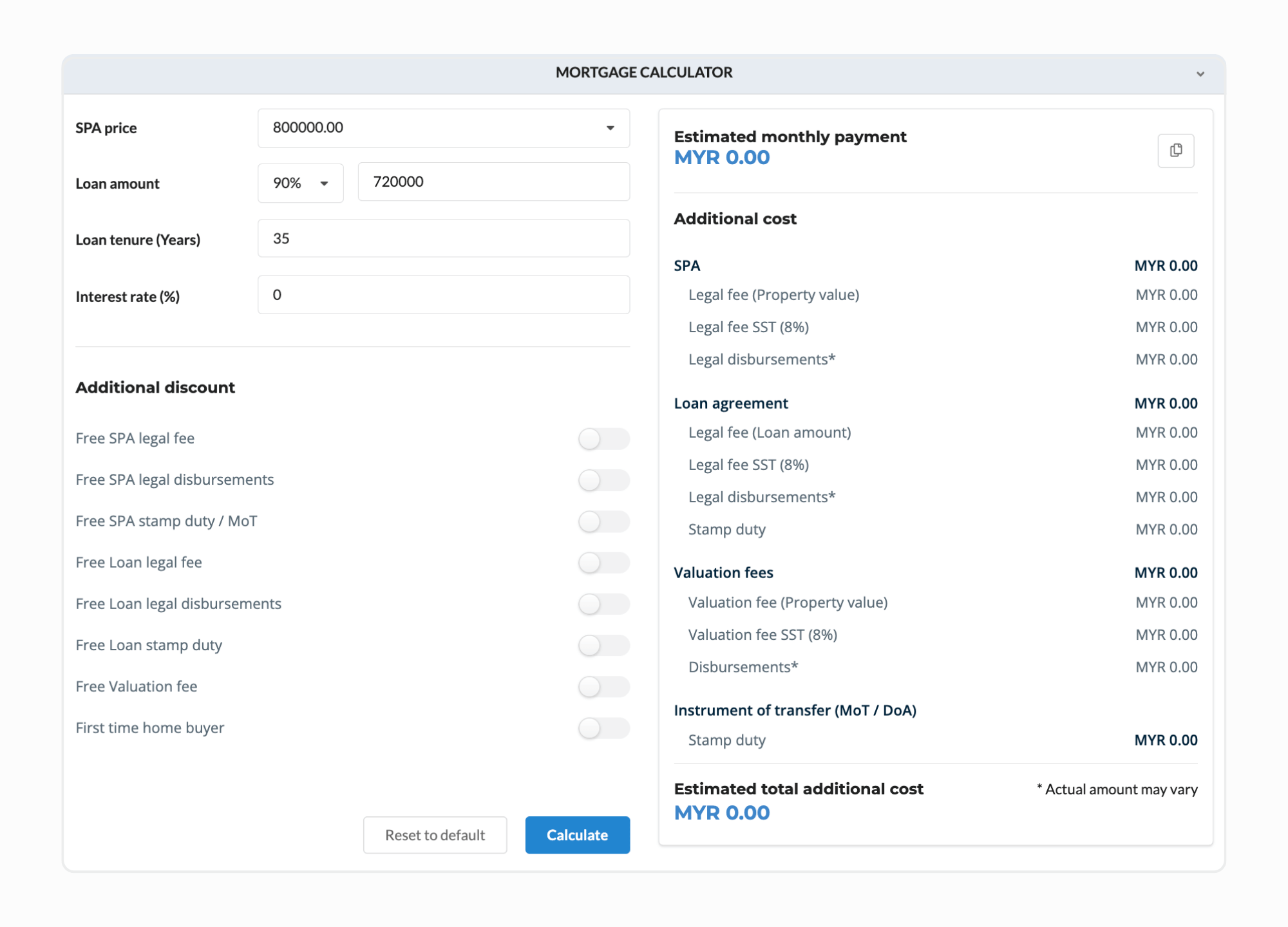
Task: Copy the estimated monthly payment result
Action: click(x=1175, y=151)
